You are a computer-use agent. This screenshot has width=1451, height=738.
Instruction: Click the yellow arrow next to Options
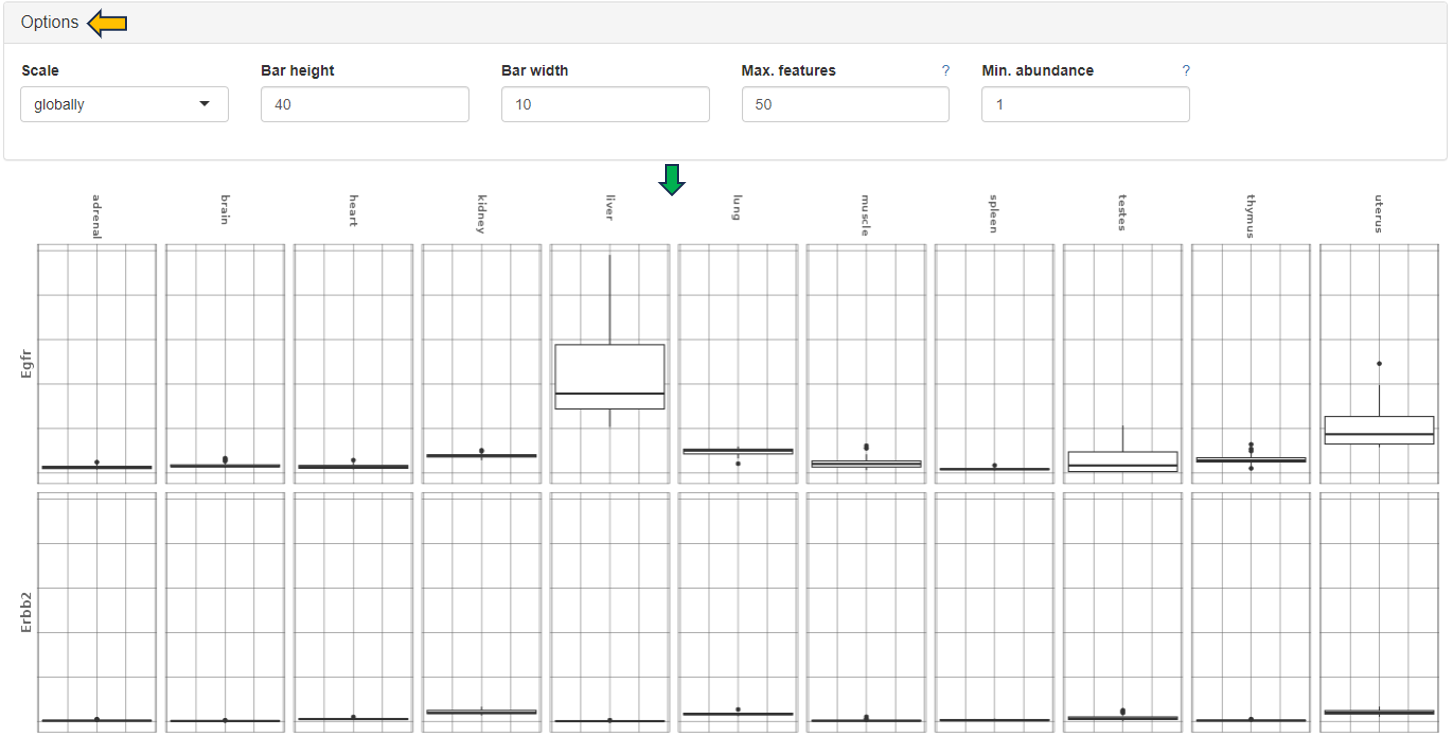click(x=107, y=23)
